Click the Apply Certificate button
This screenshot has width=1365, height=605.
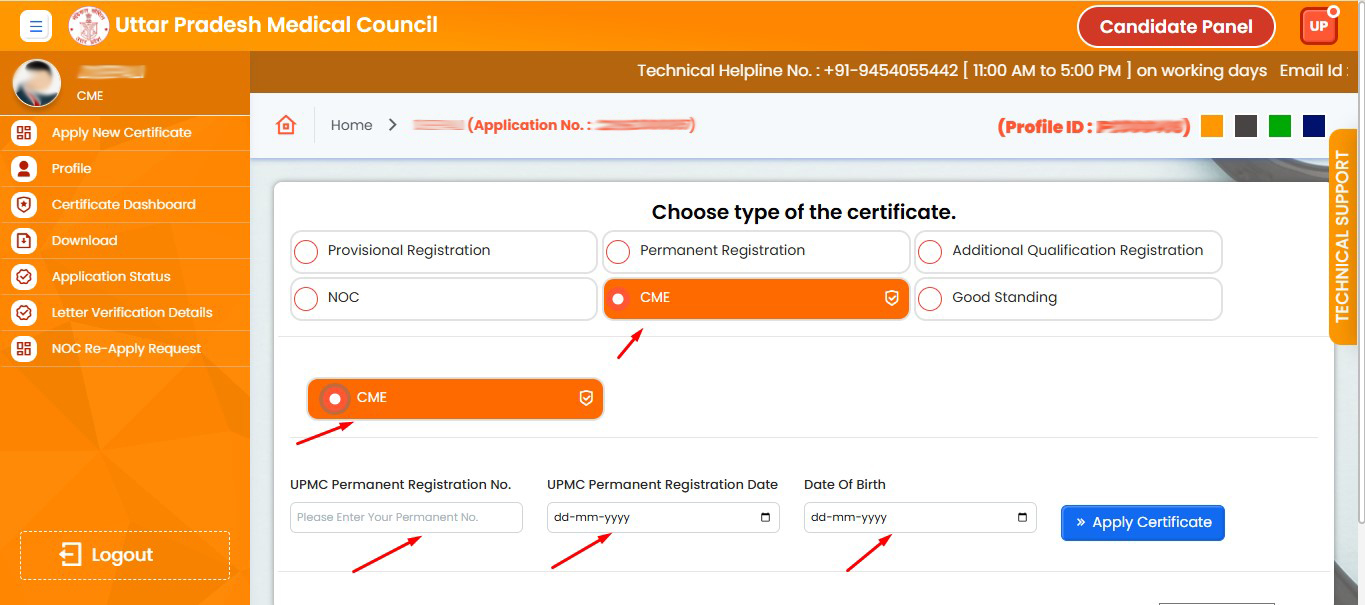point(1142,522)
